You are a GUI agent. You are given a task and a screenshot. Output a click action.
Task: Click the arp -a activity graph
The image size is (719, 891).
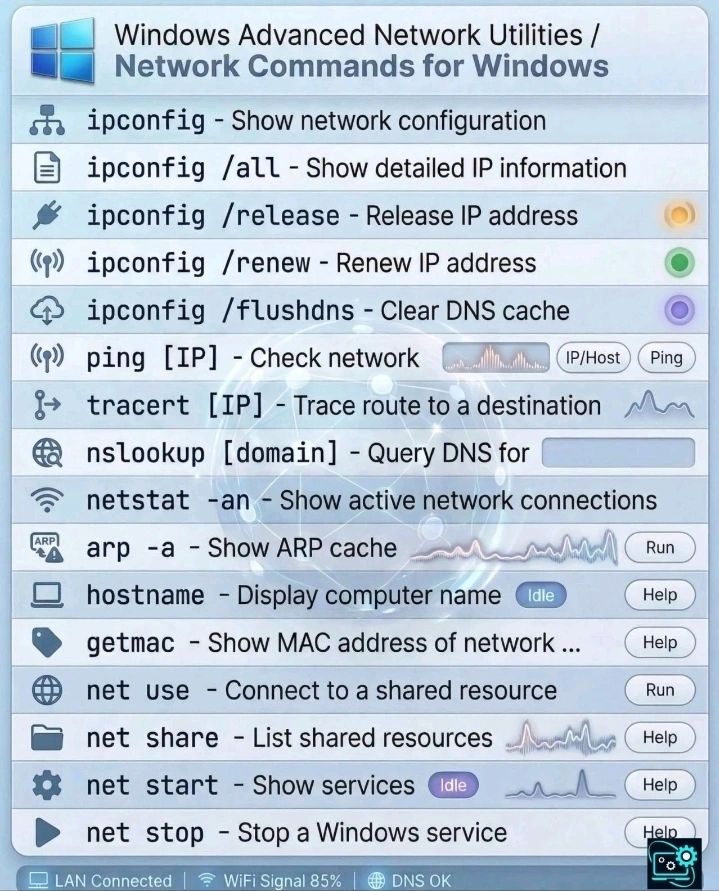[513, 548]
